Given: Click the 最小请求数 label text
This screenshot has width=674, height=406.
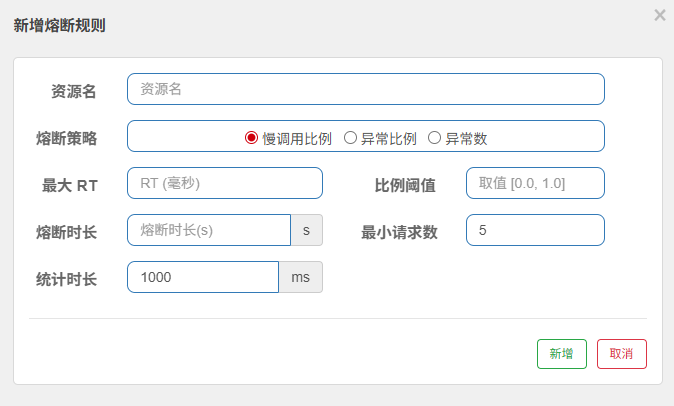Looking at the screenshot, I should pyautogui.click(x=400, y=232).
